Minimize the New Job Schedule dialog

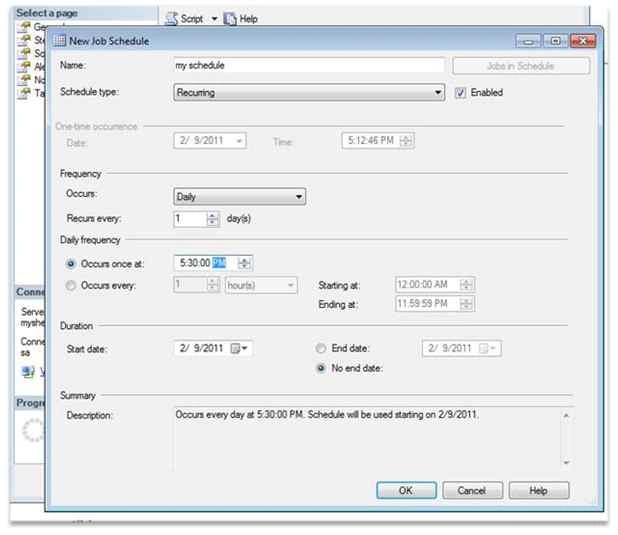(529, 41)
